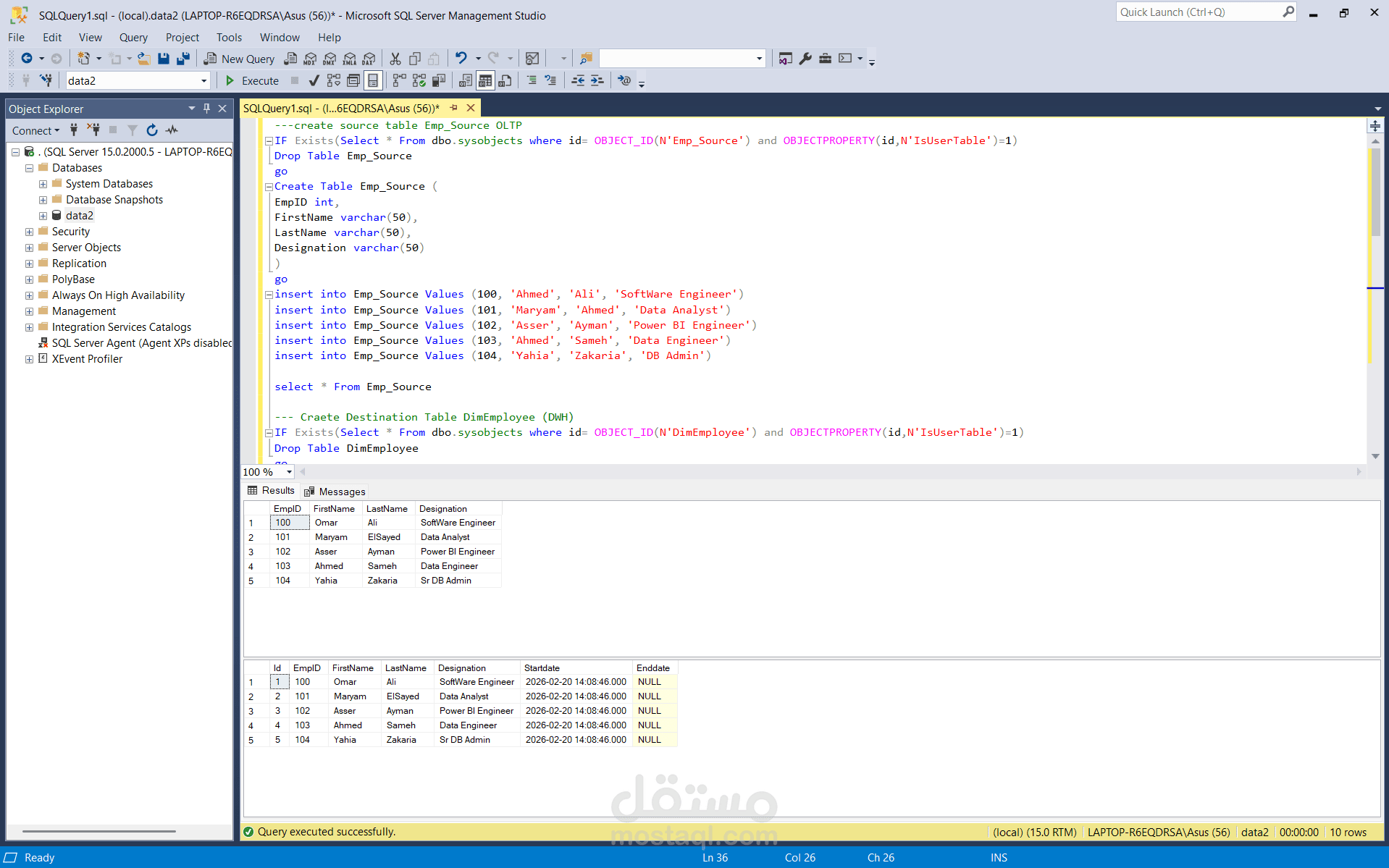Navigate backward with the blue arrow

pos(27,58)
